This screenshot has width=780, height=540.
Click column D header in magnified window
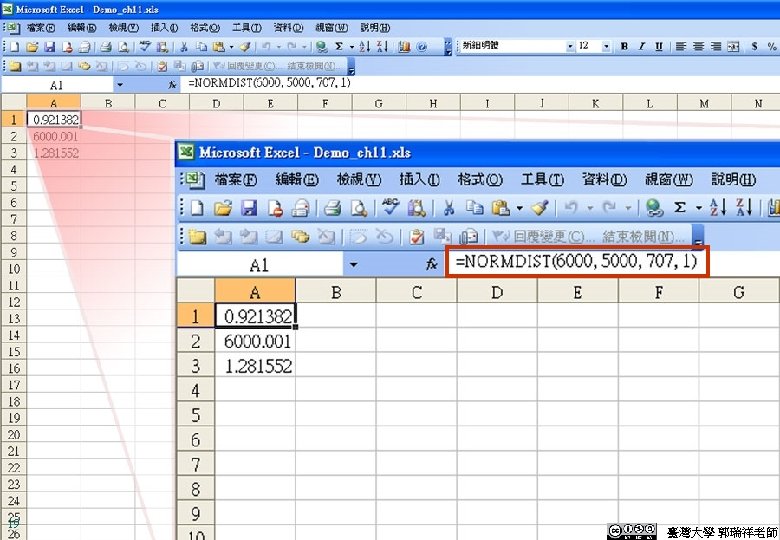497,291
